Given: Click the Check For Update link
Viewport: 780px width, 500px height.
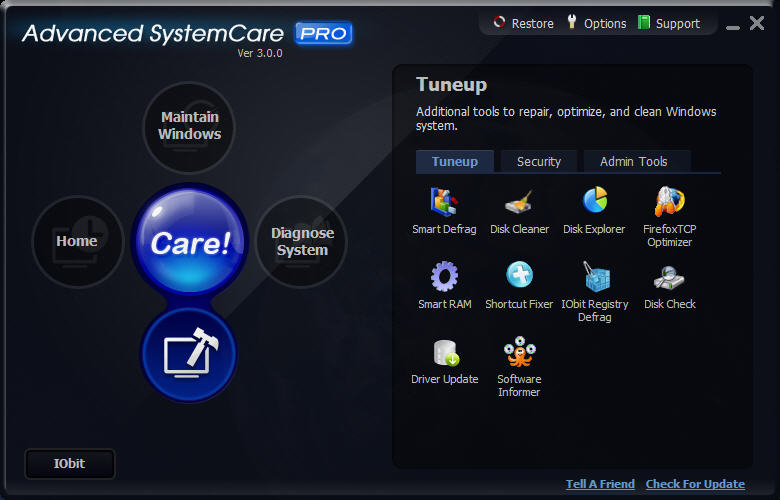Looking at the screenshot, I should tap(695, 484).
